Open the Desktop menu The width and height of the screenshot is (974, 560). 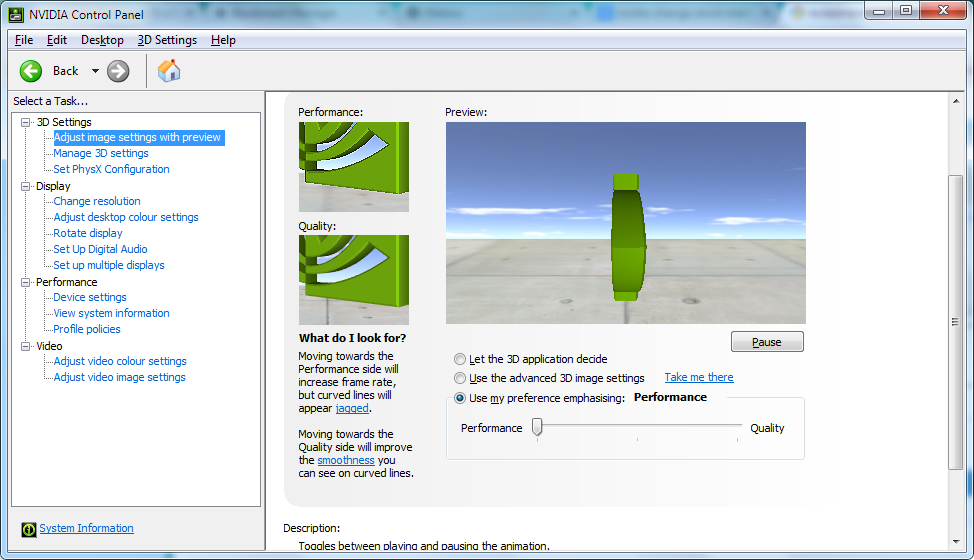[x=102, y=40]
